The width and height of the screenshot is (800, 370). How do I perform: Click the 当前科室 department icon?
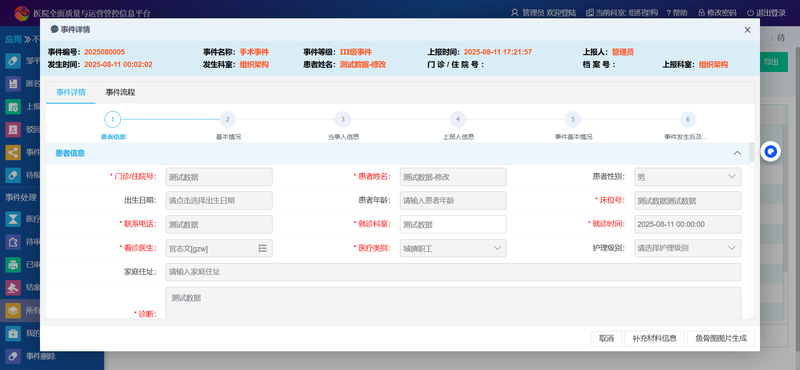(590, 13)
